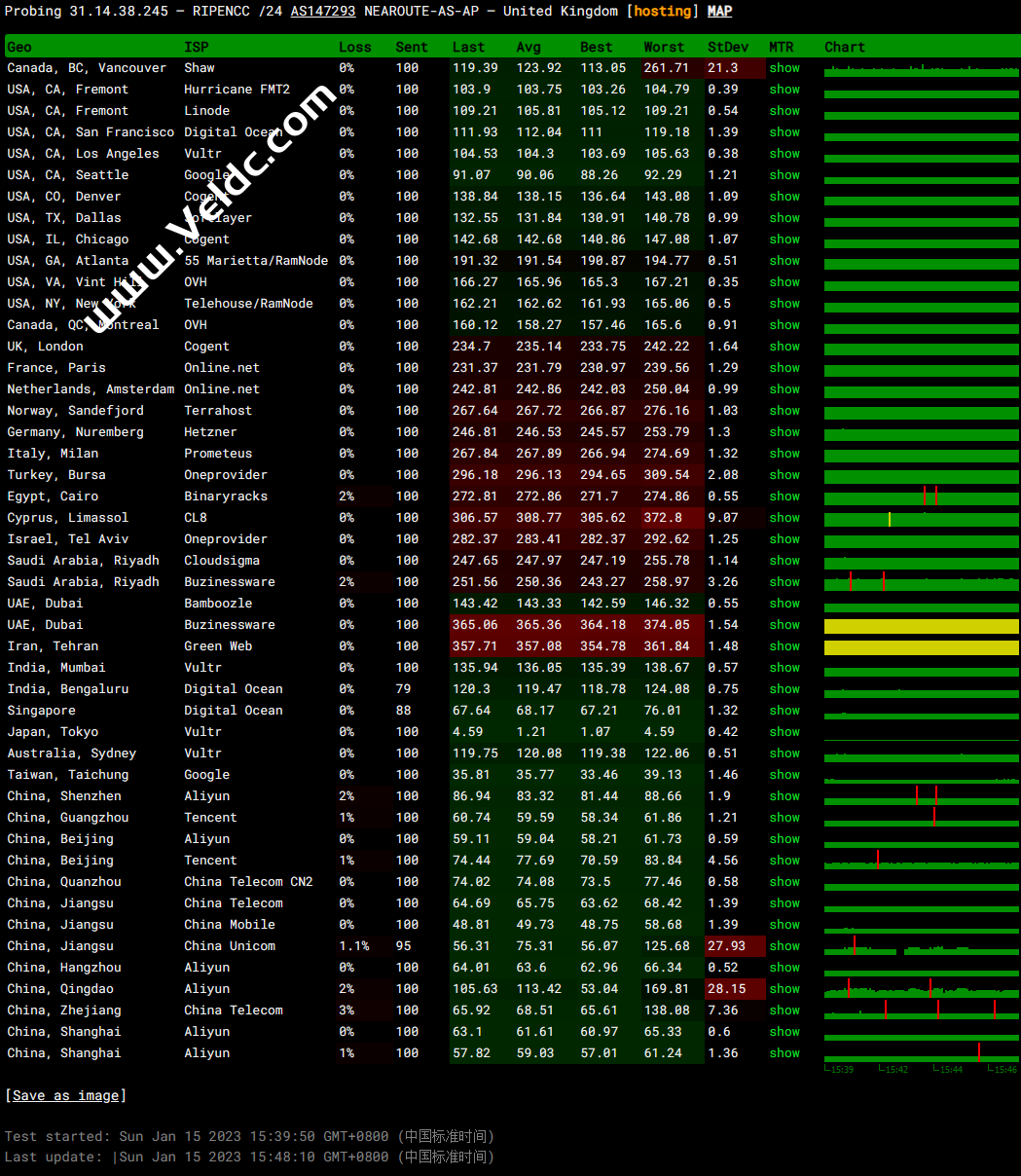Click the Save as image link
Image resolution: width=1021 pixels, height=1176 pixels.
(65, 1095)
